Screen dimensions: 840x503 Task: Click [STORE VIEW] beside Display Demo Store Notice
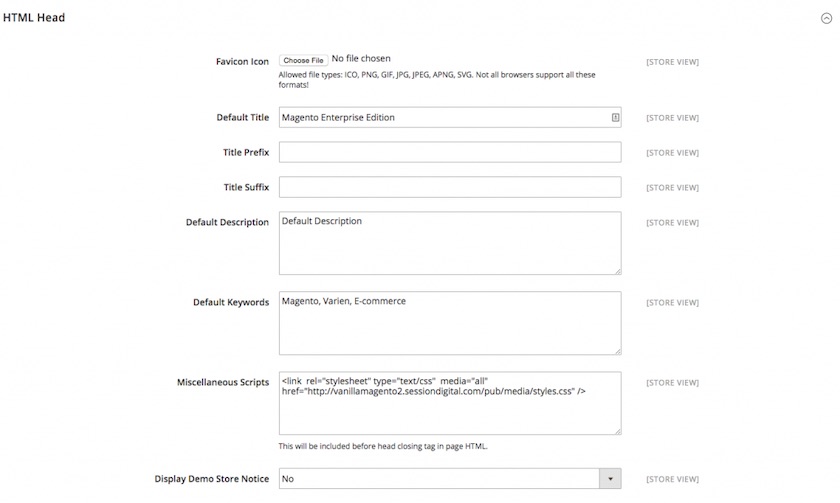672,479
